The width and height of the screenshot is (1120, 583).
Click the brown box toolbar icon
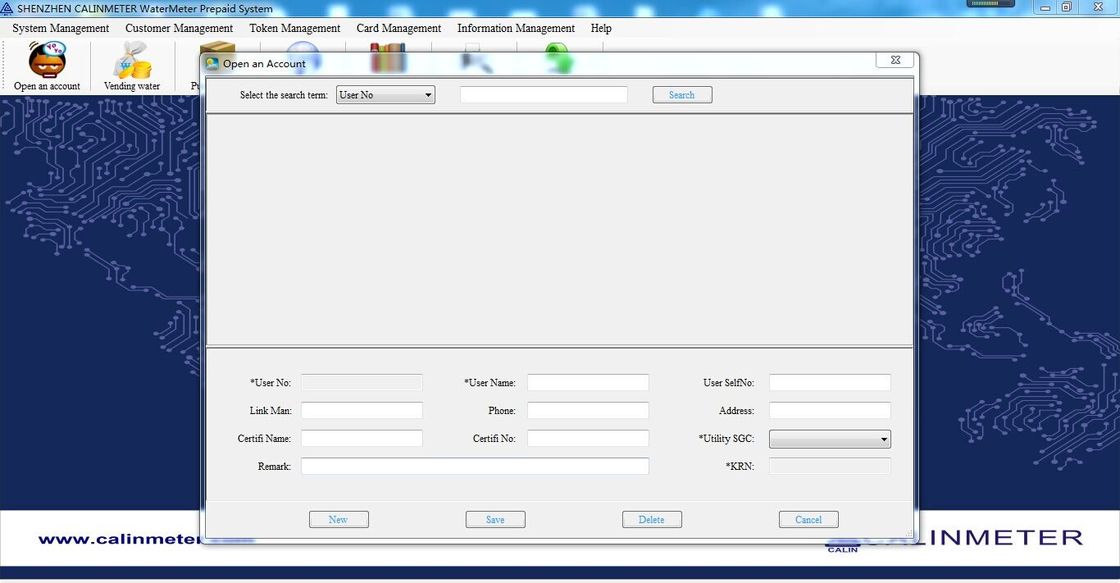click(218, 47)
